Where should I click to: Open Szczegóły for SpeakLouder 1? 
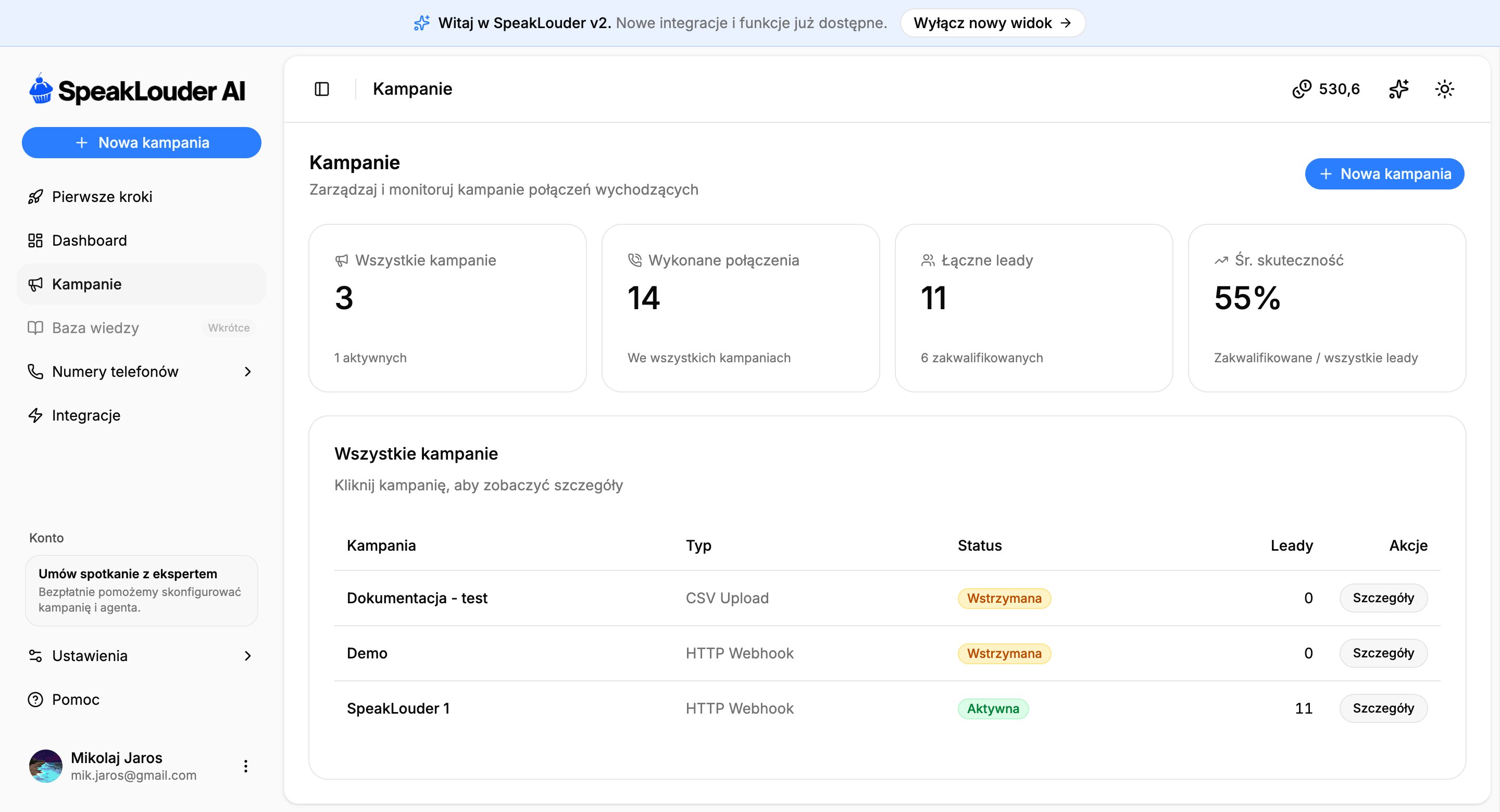point(1383,708)
